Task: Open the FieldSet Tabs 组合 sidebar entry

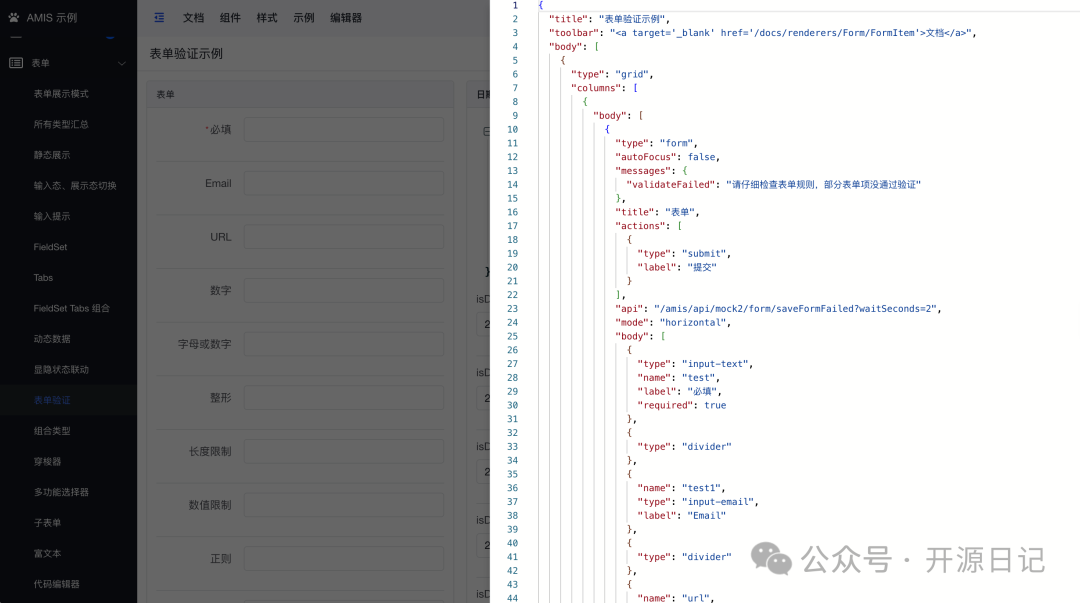Action: point(72,308)
